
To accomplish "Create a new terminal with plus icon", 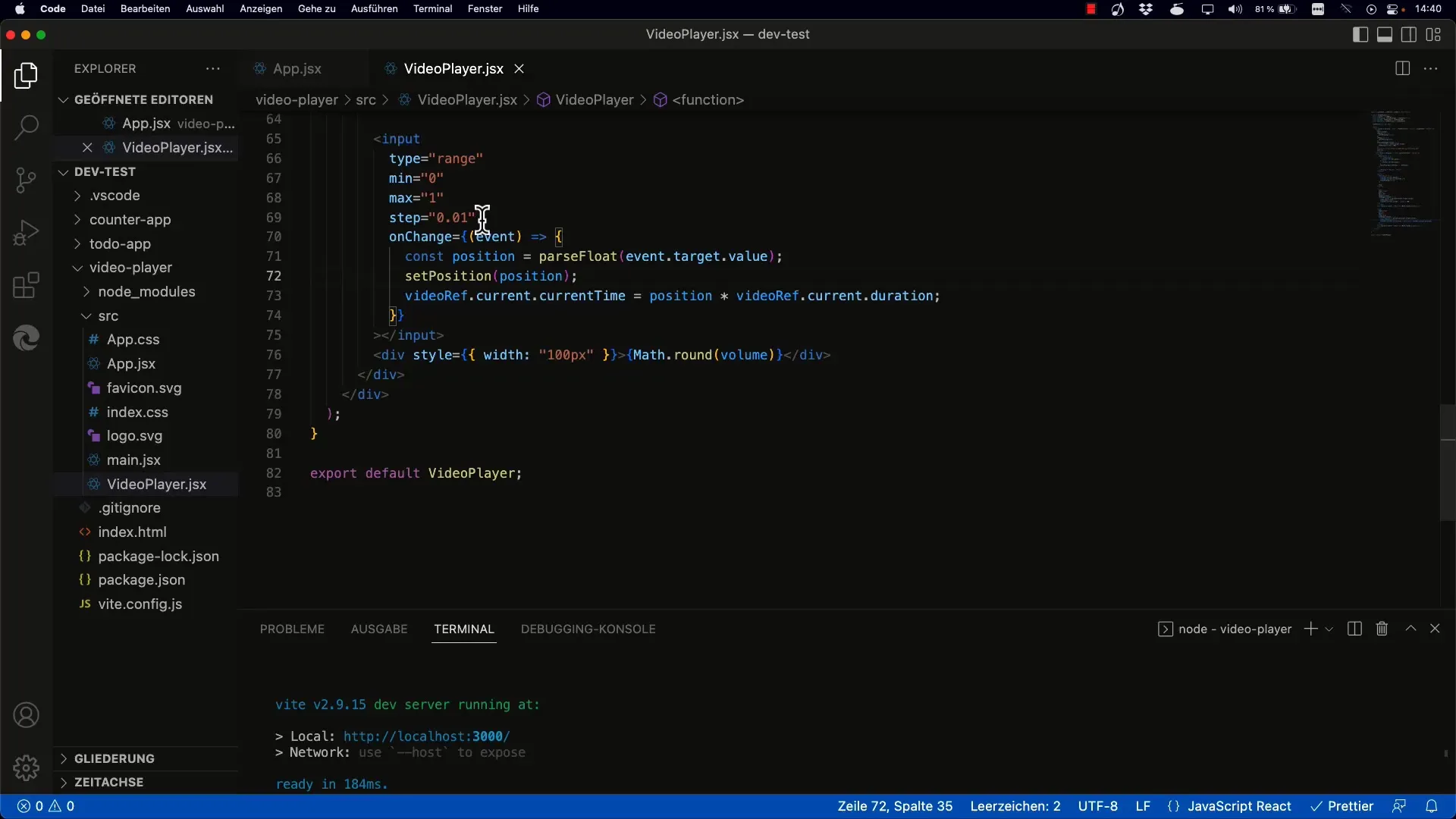I will coord(1310,629).
